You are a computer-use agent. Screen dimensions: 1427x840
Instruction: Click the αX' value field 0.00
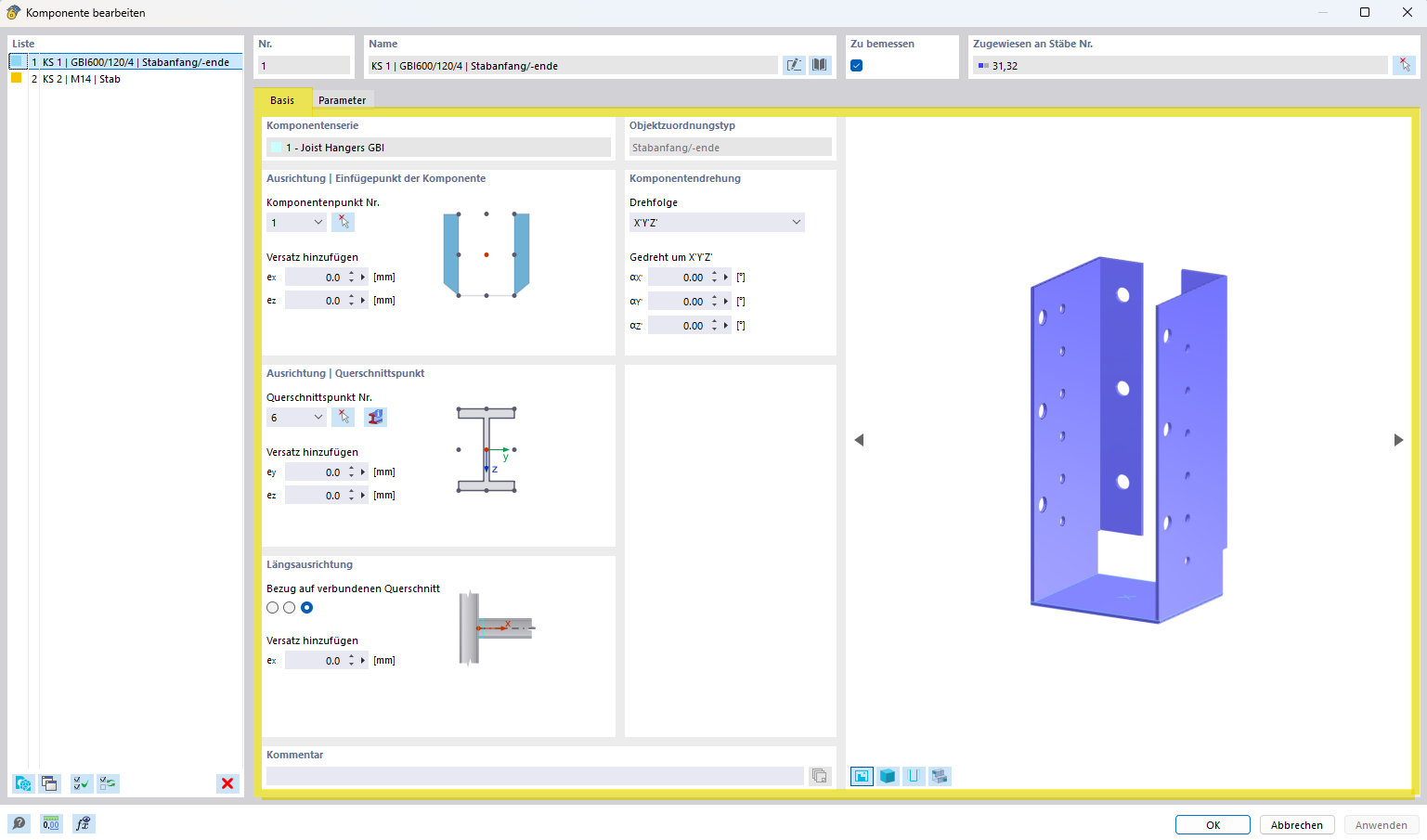pyautogui.click(x=677, y=277)
